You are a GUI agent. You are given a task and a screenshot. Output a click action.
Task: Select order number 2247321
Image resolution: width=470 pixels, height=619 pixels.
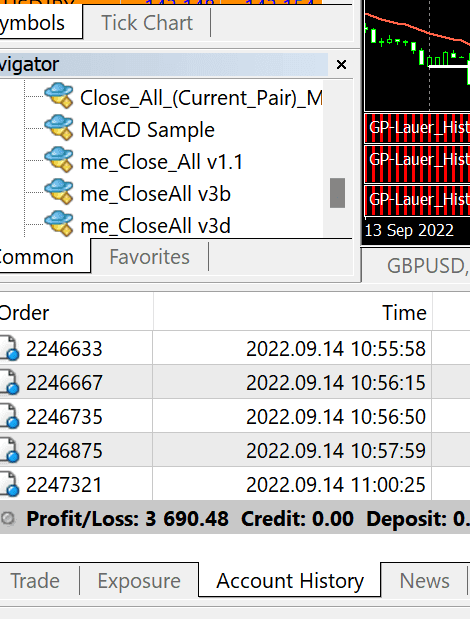64,484
